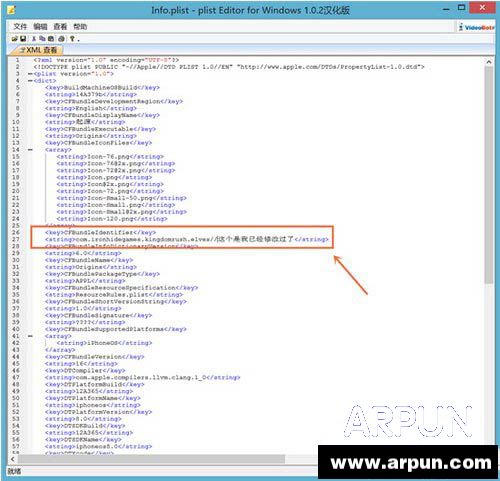Click the vertical scrollbar up arrow
This screenshot has height=481, width=500.
pos(489,62)
